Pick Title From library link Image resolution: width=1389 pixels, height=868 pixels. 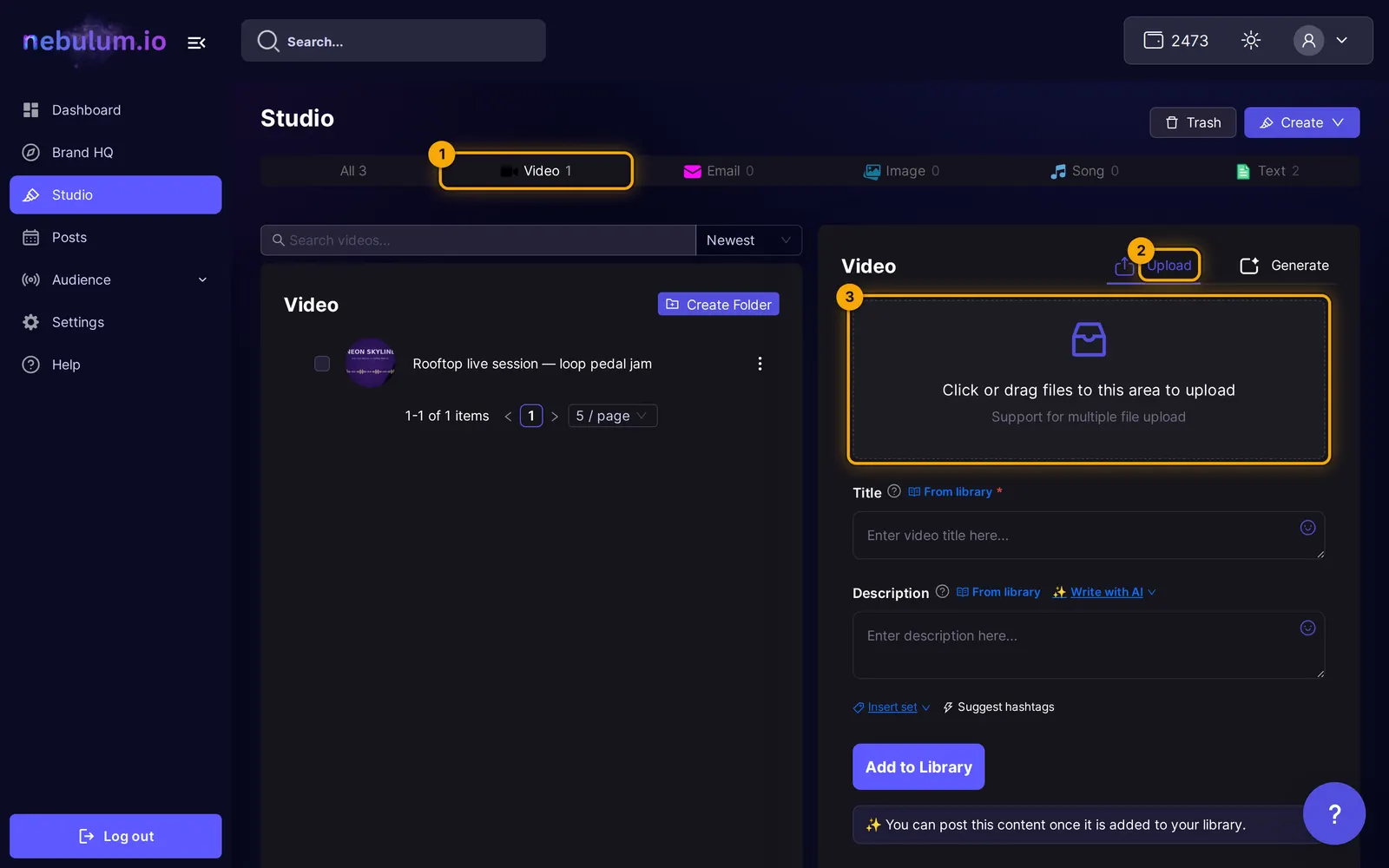[950, 492]
